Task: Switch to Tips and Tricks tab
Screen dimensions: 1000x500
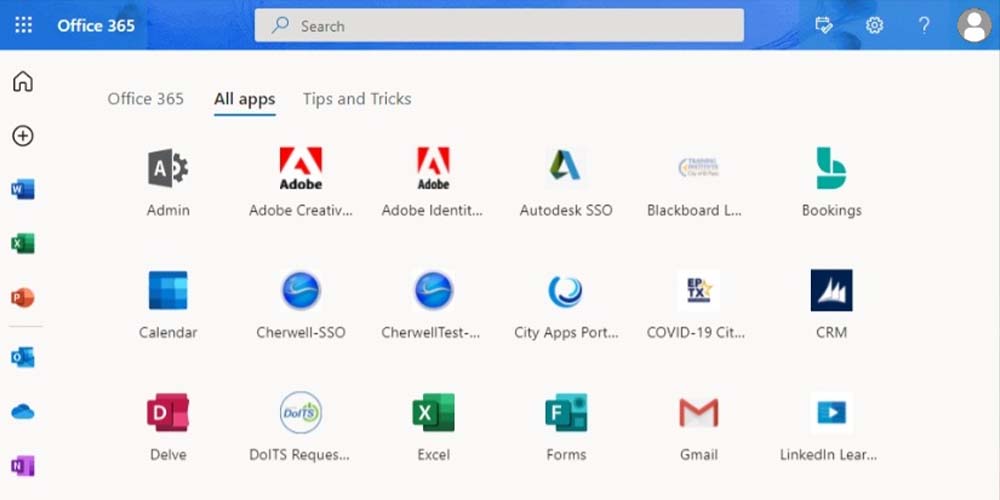Action: click(x=357, y=99)
